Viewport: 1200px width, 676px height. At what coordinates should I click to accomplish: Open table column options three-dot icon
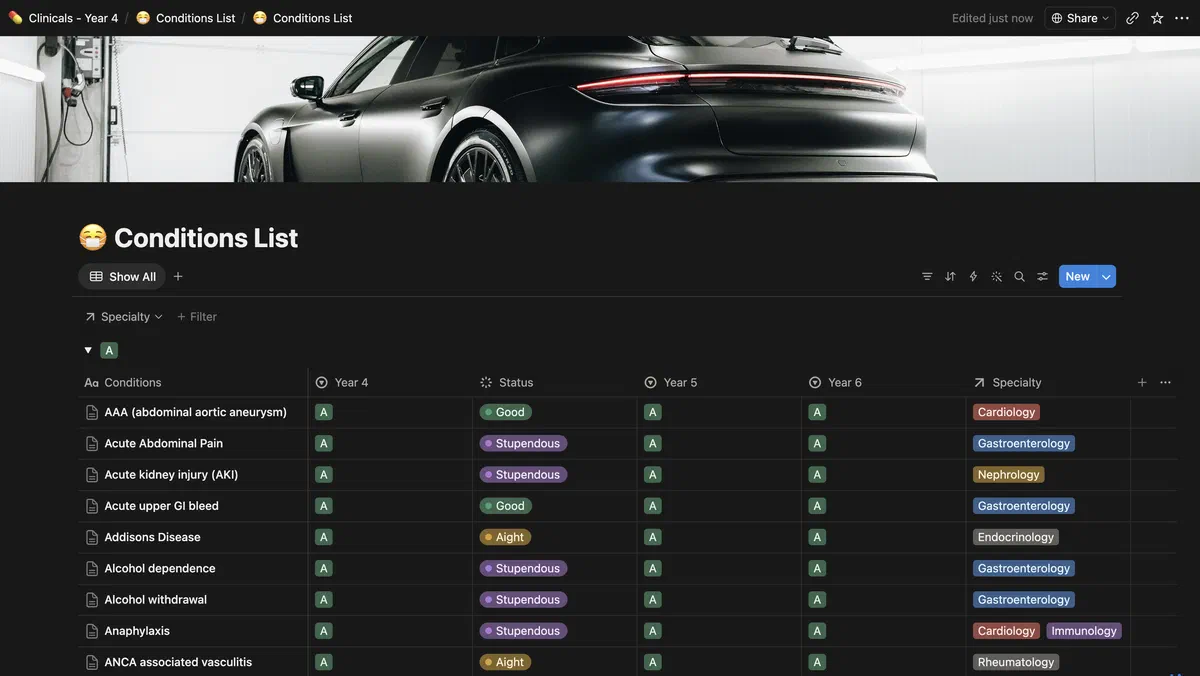tap(1165, 382)
